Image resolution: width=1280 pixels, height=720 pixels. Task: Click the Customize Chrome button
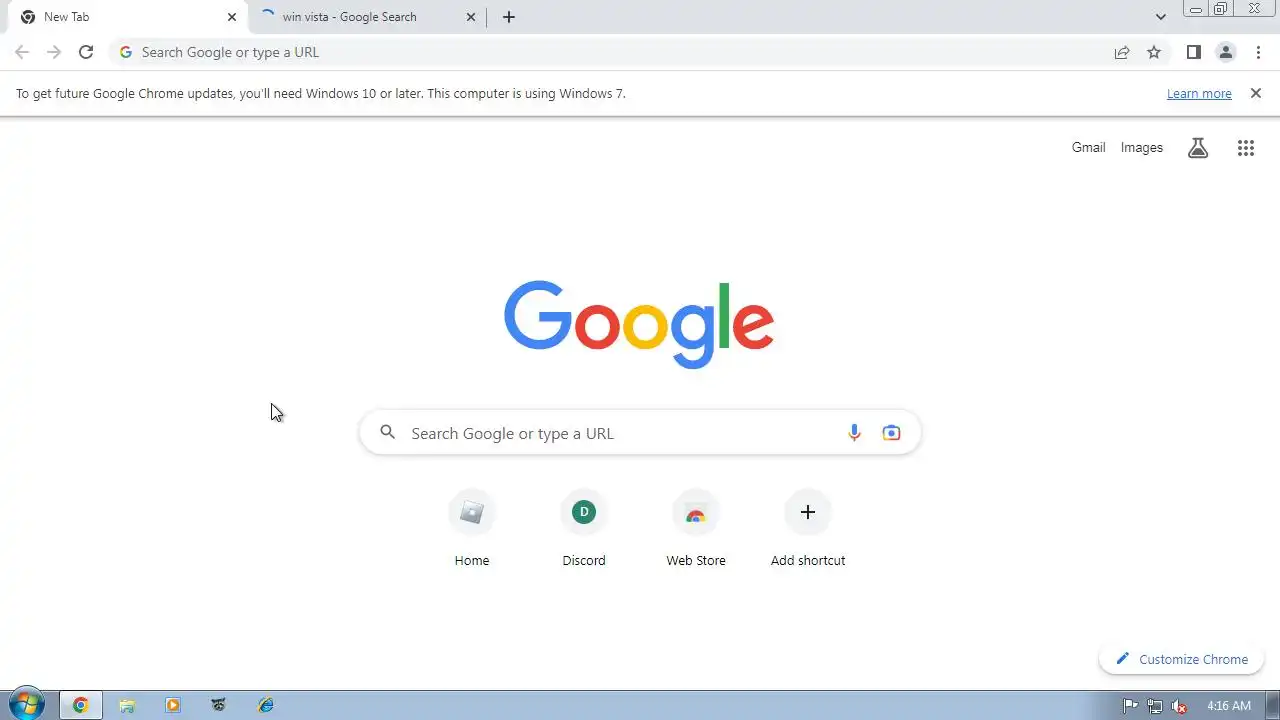1182,659
